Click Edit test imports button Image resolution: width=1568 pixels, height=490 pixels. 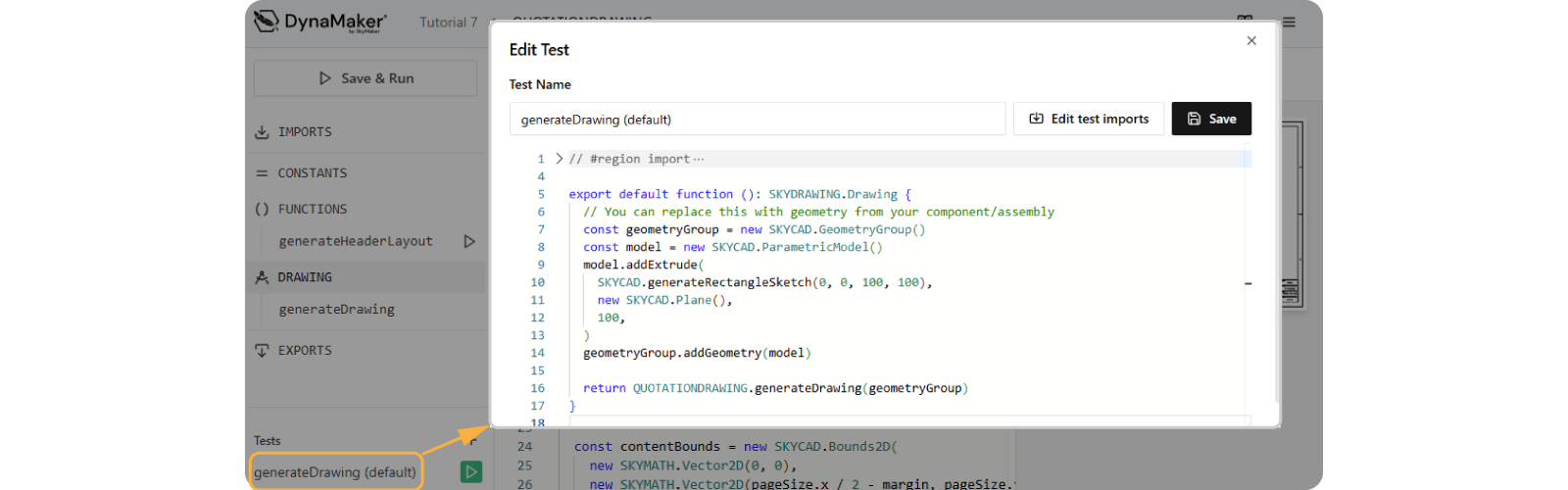[1088, 119]
